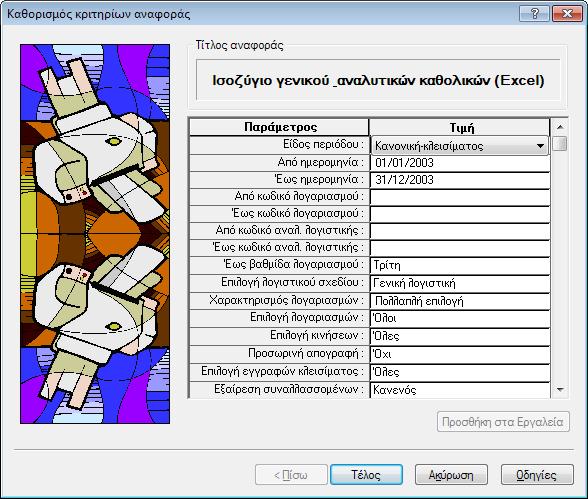
Task: Open the Οδηγίες help button
Action: [537, 475]
